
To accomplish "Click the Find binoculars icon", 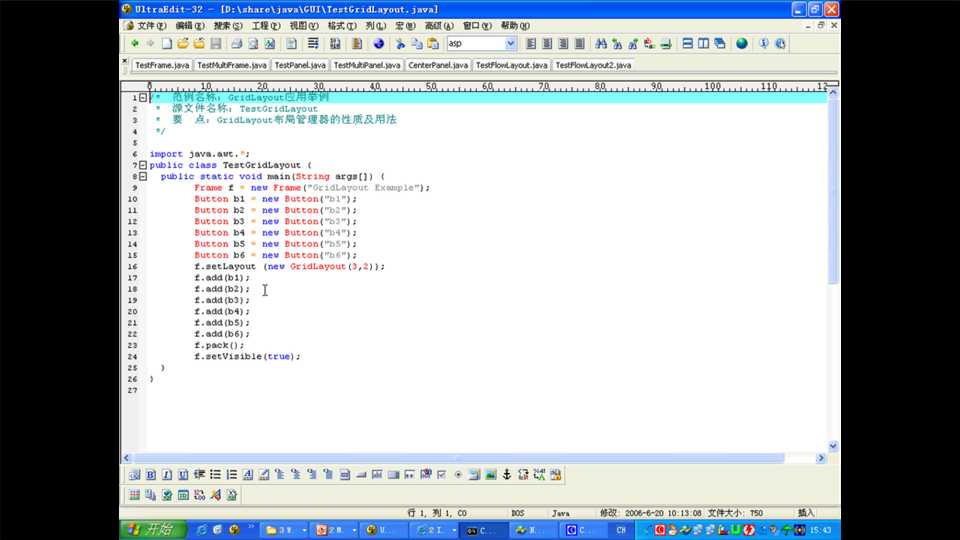I will pos(601,43).
